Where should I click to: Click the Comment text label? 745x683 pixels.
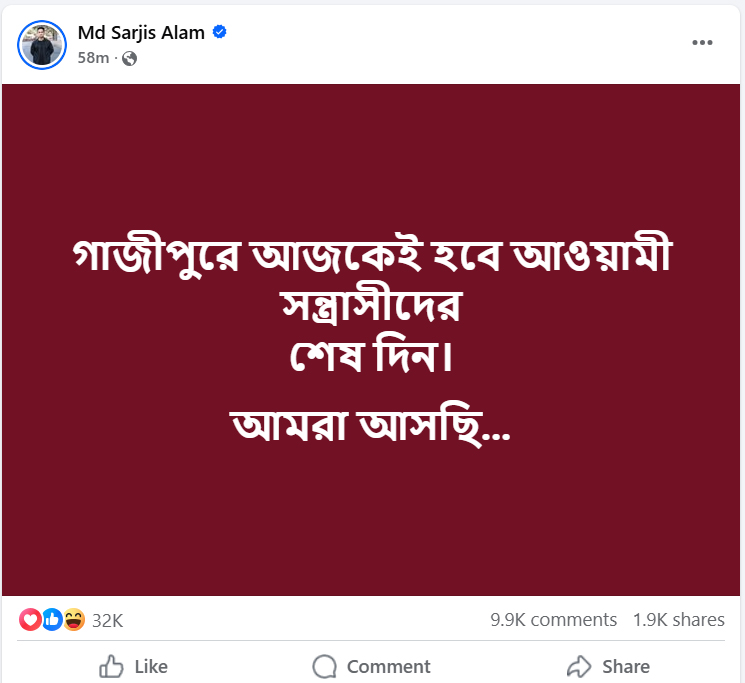tap(388, 666)
